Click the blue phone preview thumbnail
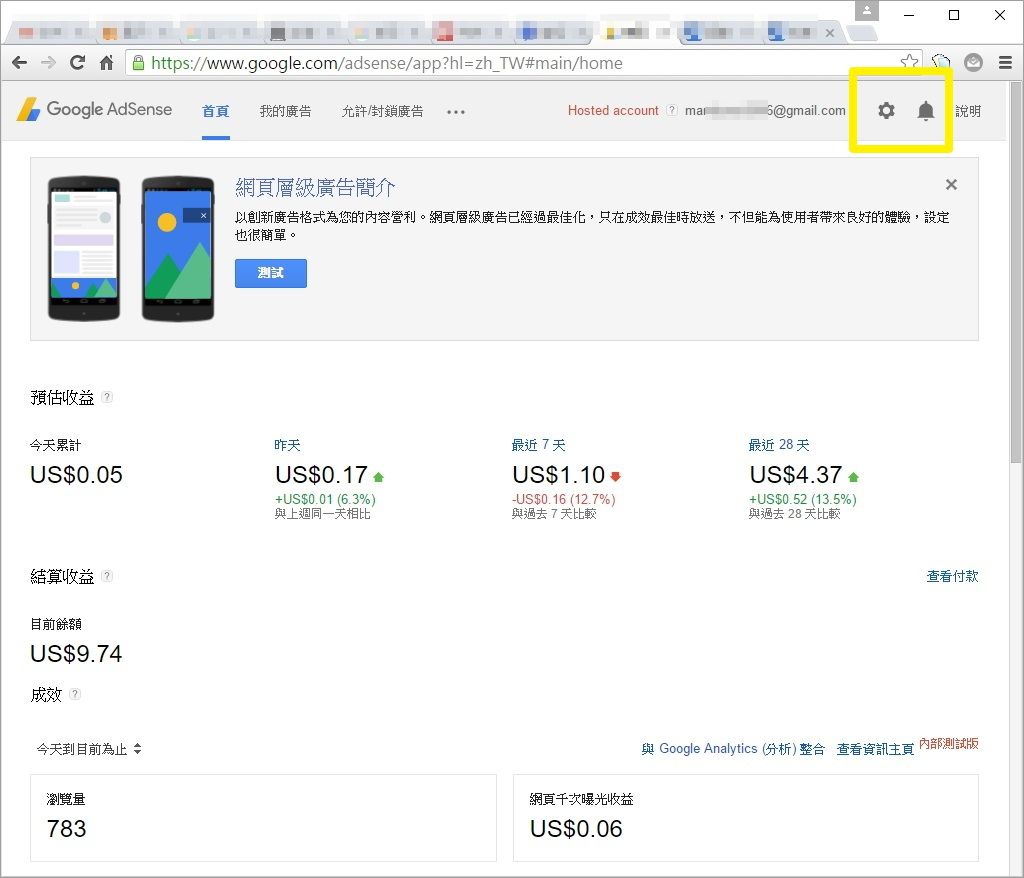Screen dimensions: 1024x878 click(x=178, y=248)
